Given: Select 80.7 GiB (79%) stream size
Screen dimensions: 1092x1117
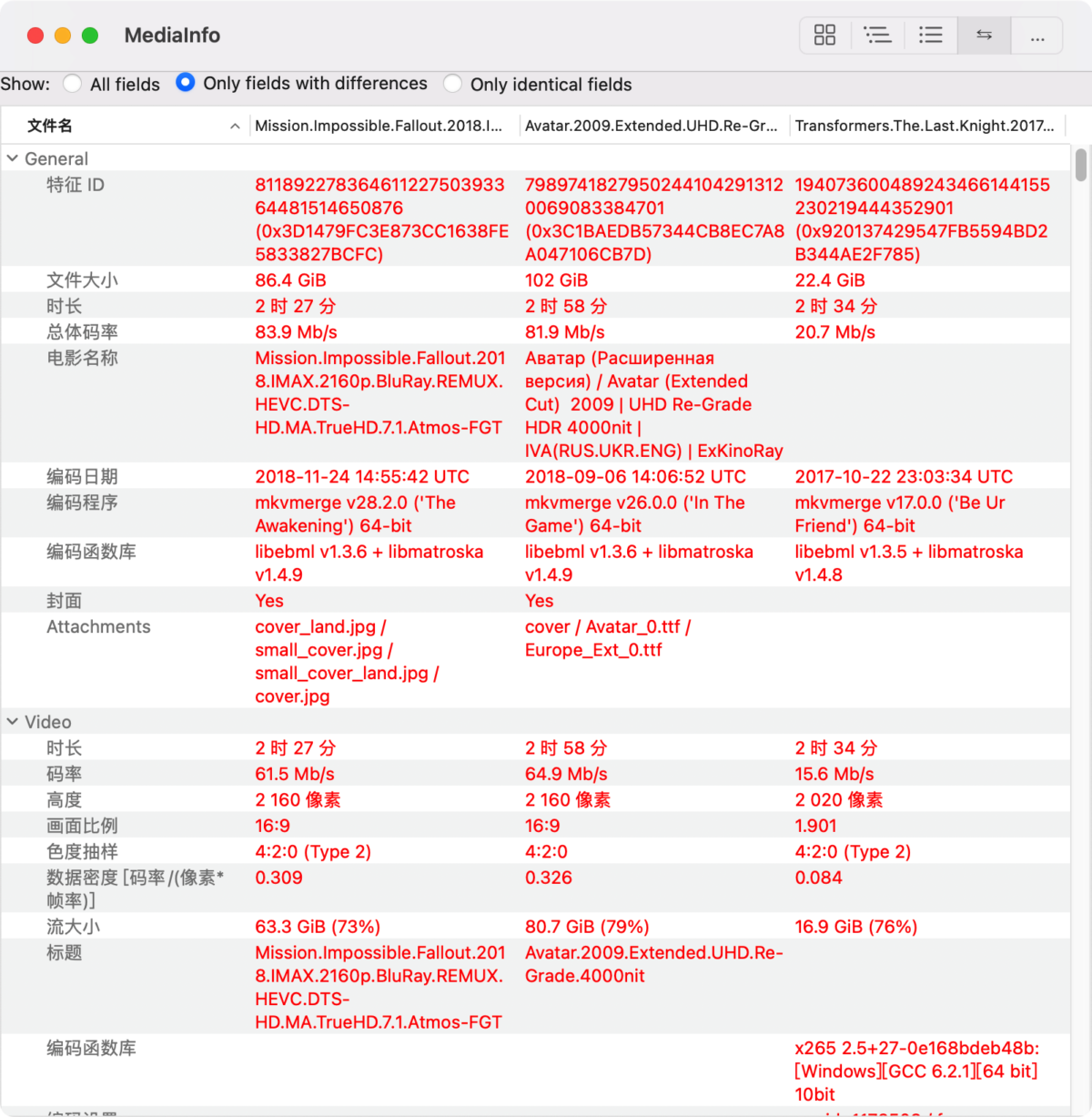Looking at the screenshot, I should 587,927.
